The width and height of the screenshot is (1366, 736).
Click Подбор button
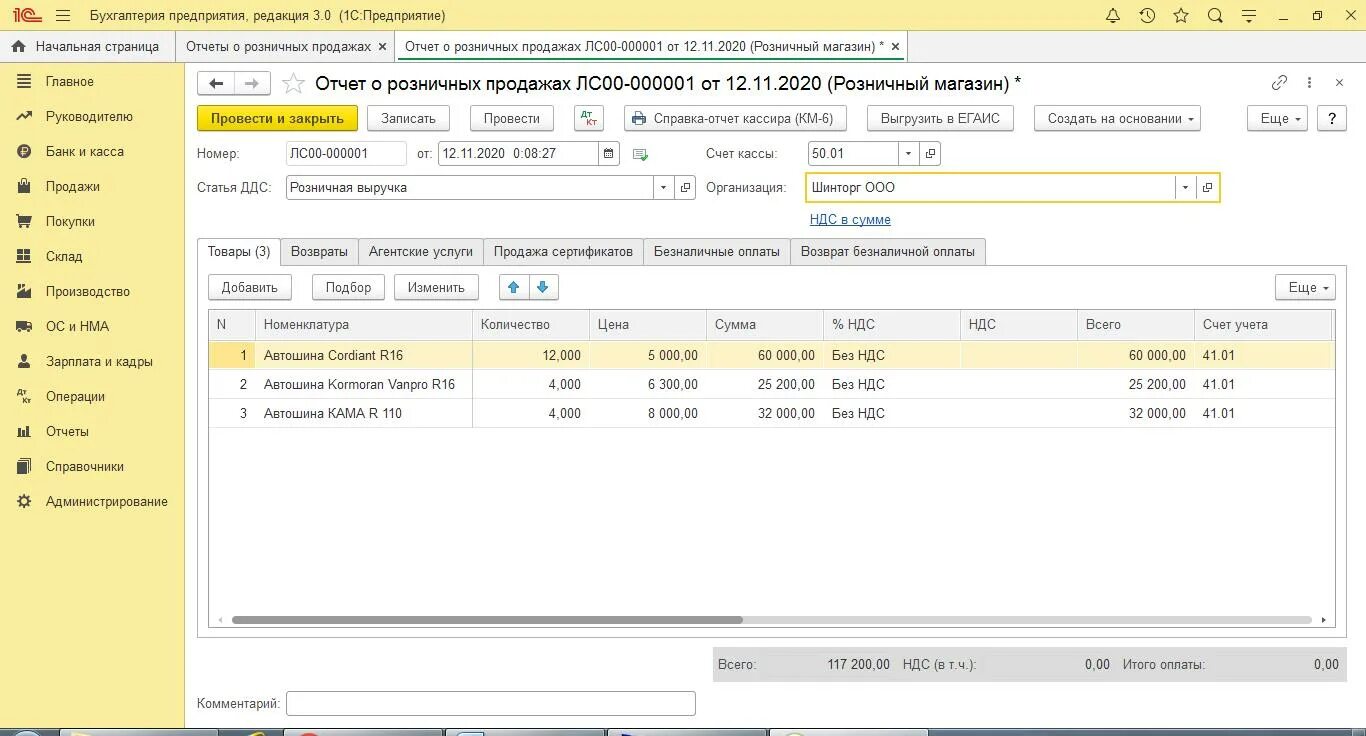point(348,287)
